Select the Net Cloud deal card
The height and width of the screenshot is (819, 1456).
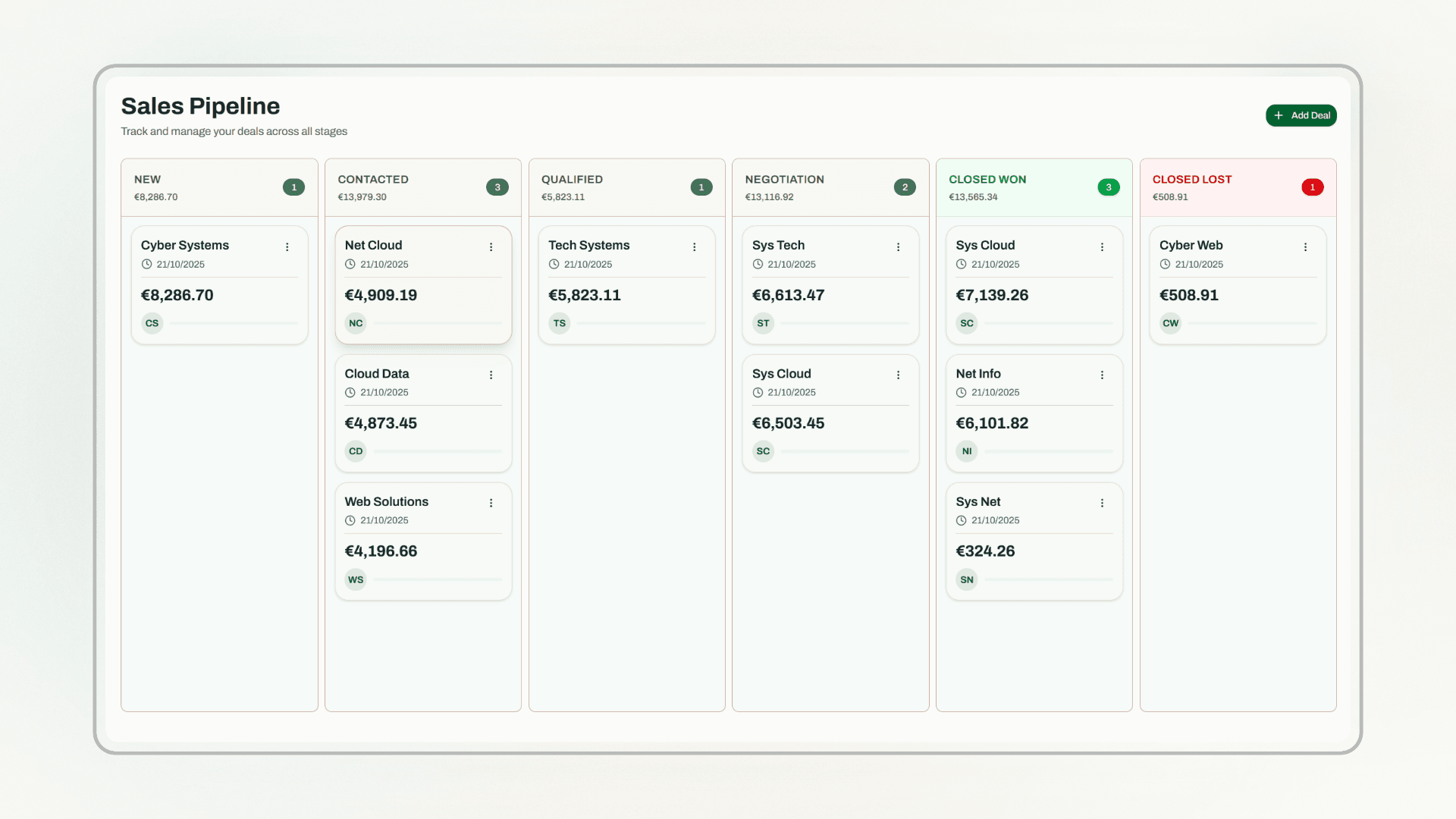(x=423, y=285)
